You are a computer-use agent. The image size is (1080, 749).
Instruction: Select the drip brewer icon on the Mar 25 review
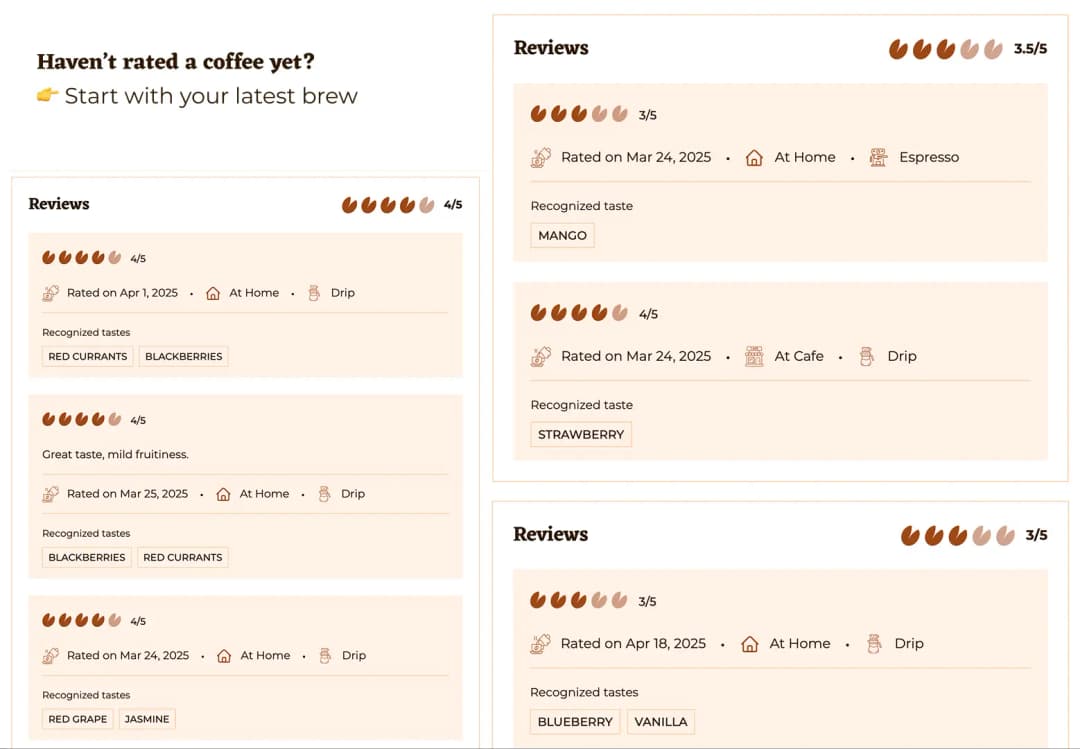323,493
